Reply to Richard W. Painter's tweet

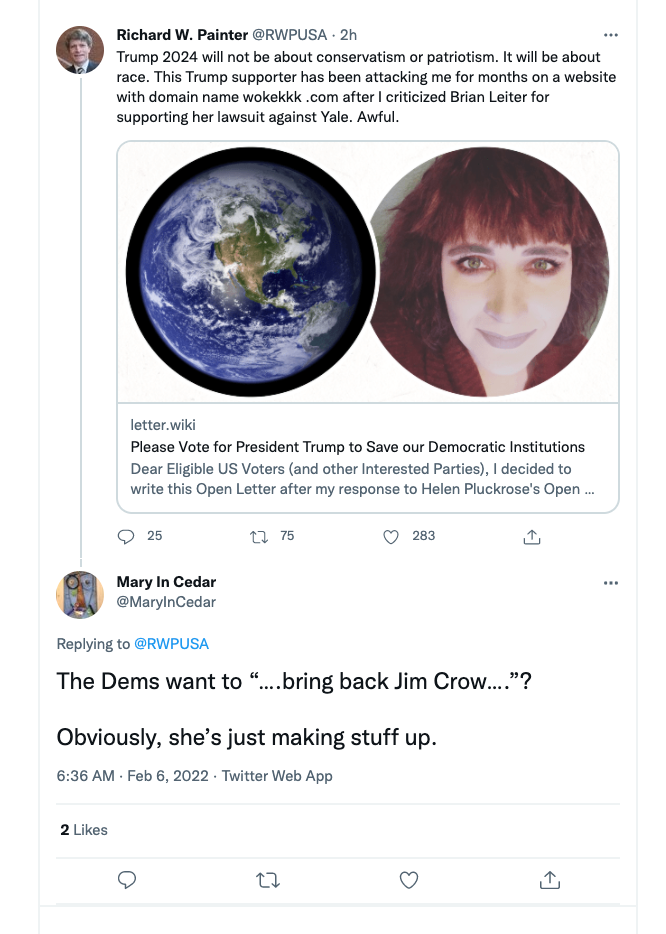point(127,536)
